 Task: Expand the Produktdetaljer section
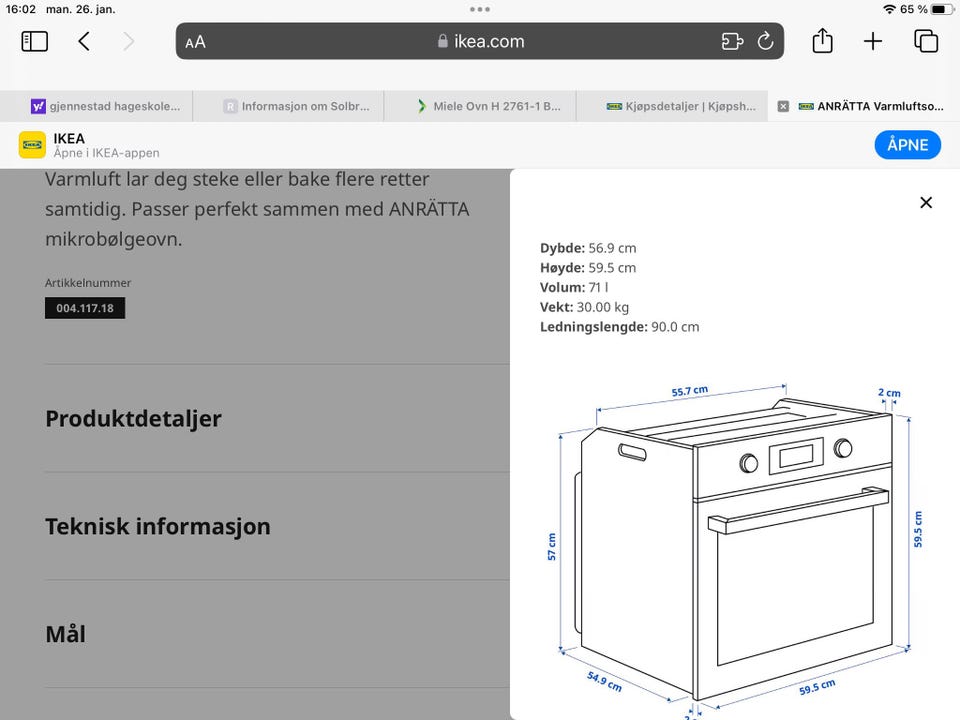pos(277,418)
